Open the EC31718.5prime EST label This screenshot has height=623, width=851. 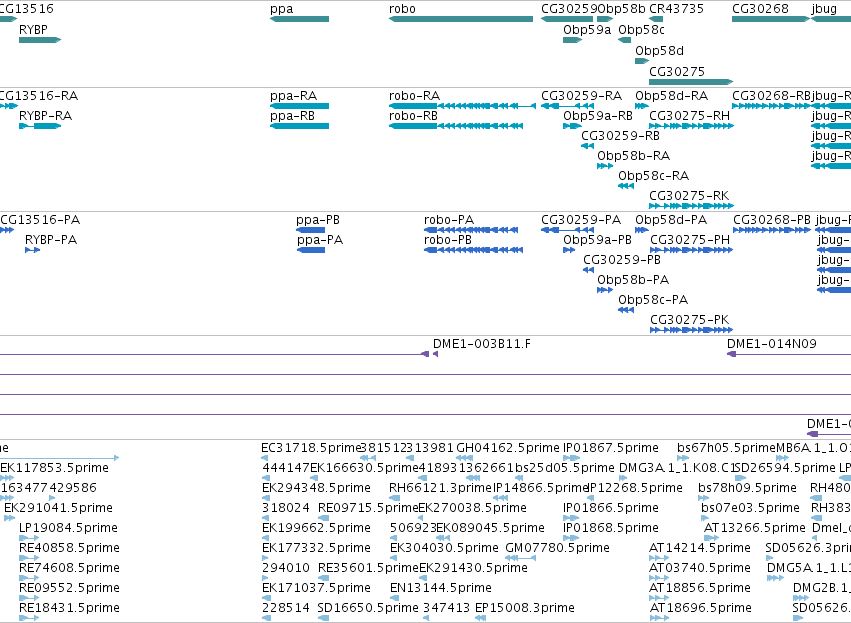tap(311, 448)
